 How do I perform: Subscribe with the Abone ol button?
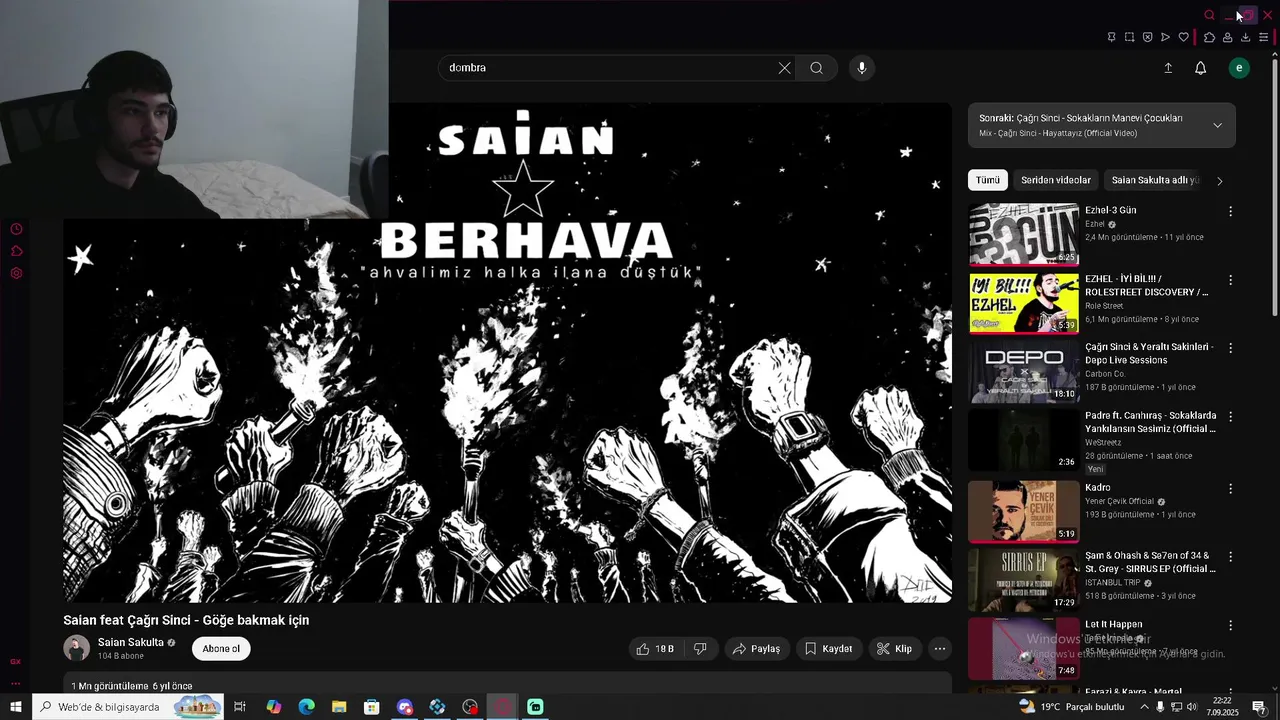coord(221,649)
